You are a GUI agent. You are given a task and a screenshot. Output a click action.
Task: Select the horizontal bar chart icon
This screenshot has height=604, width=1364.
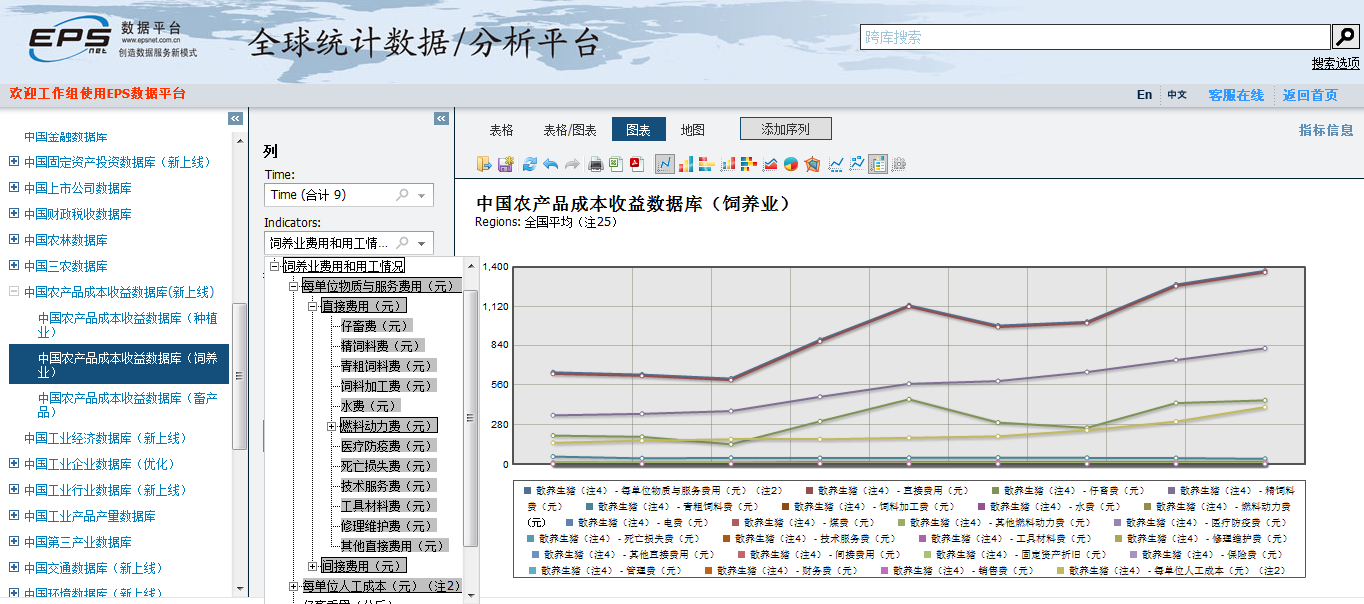[707, 164]
